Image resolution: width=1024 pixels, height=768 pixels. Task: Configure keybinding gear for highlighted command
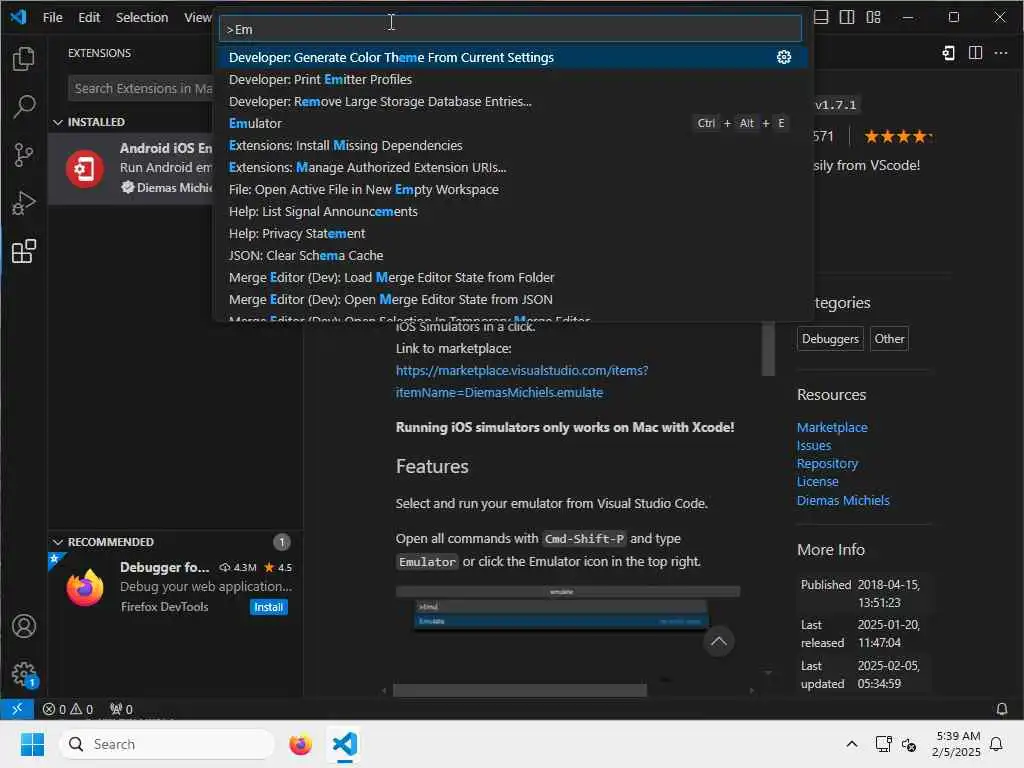784,57
